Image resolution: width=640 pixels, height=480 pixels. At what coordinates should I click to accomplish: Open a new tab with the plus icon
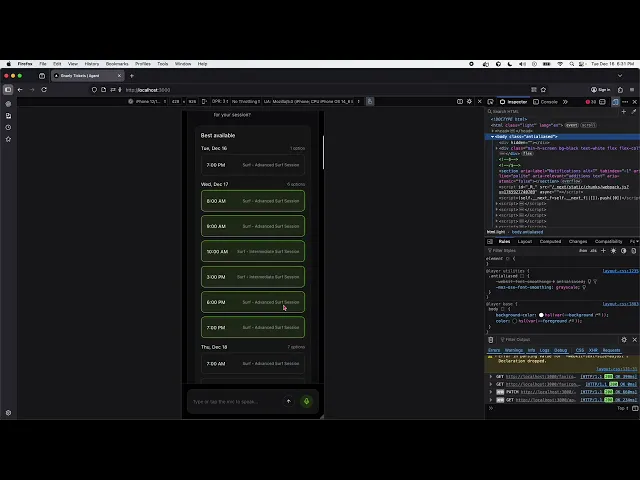point(131,76)
